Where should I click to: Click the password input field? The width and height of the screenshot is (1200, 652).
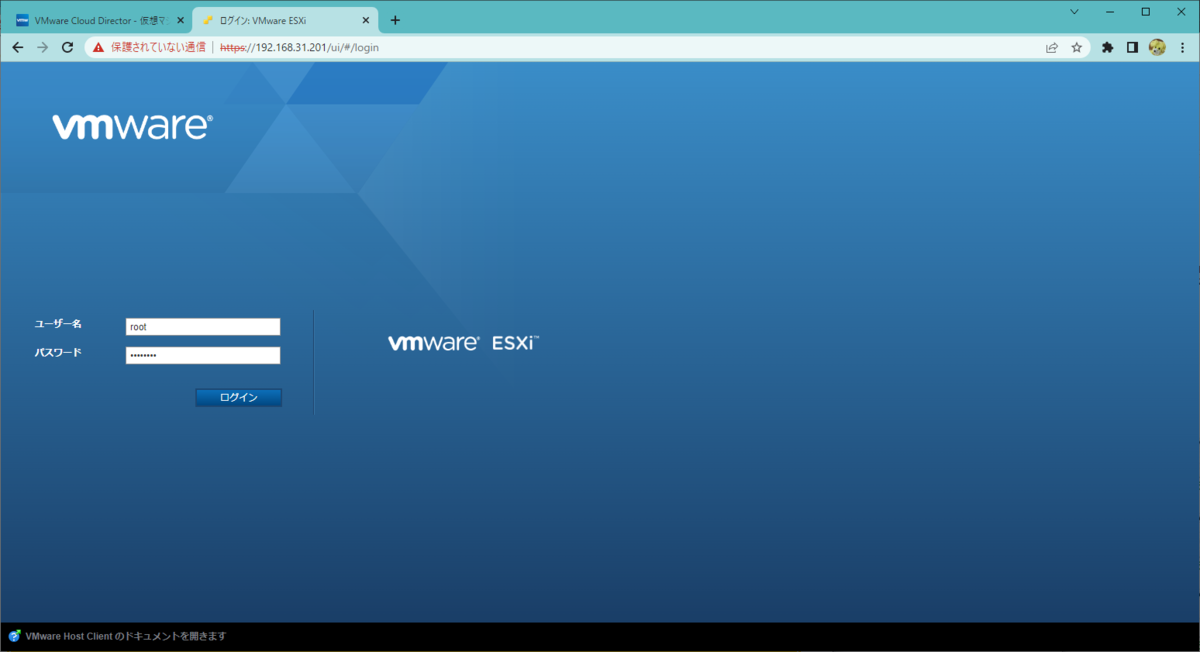[x=203, y=356]
